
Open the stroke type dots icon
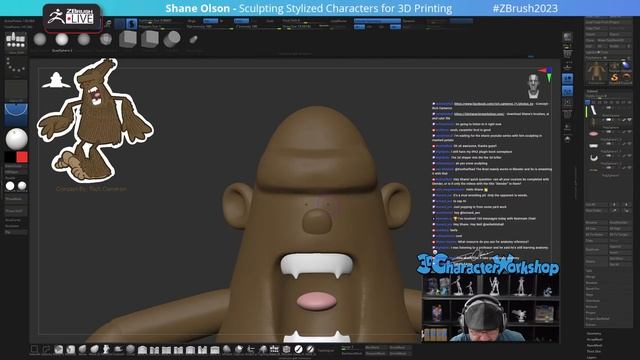click(x=16, y=65)
